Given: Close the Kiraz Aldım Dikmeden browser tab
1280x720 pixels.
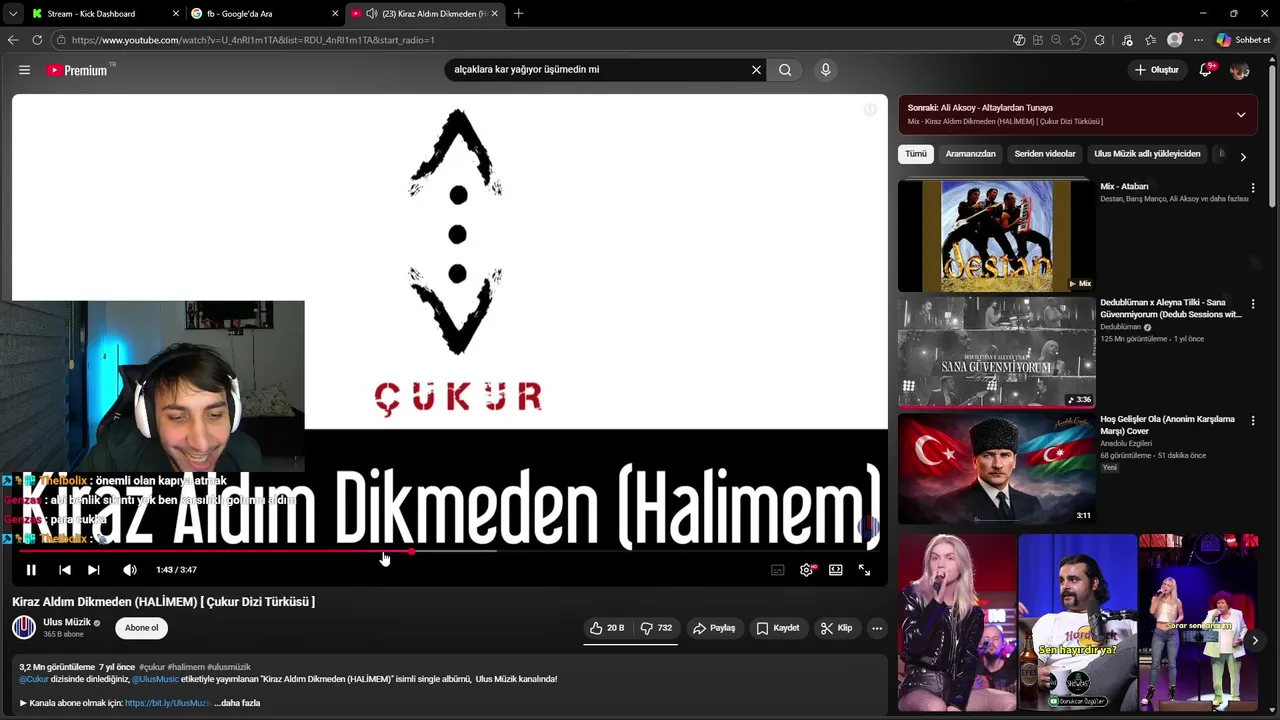Looking at the screenshot, I should (x=494, y=14).
